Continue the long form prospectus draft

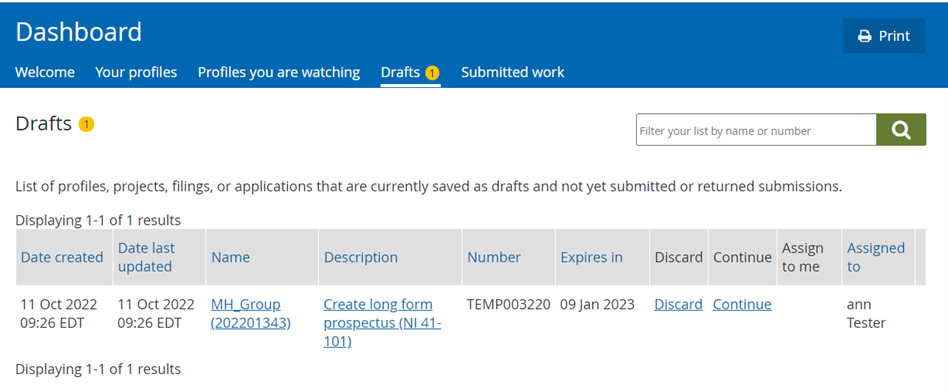coord(742,305)
